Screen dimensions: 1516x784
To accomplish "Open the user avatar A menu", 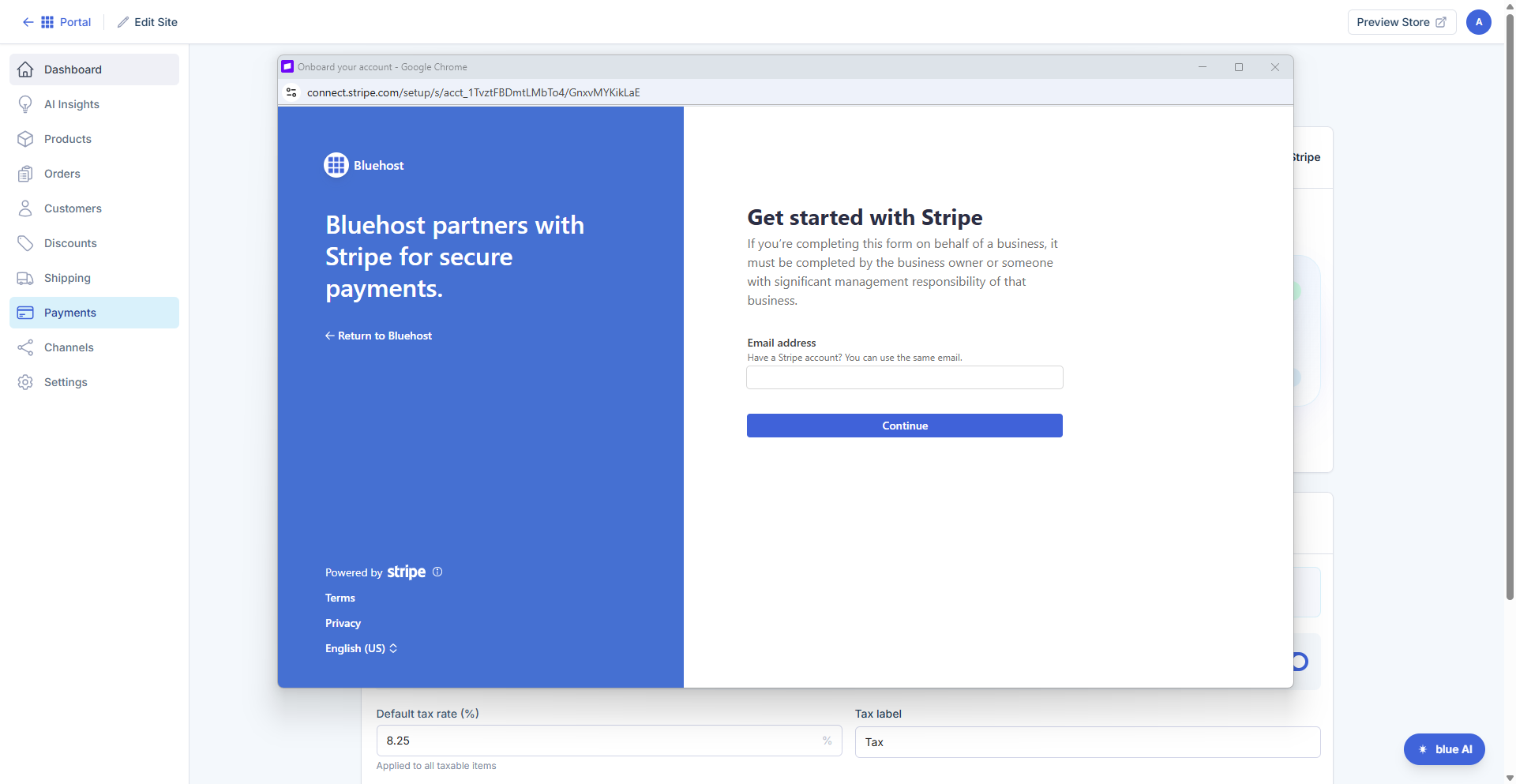I will (1479, 22).
